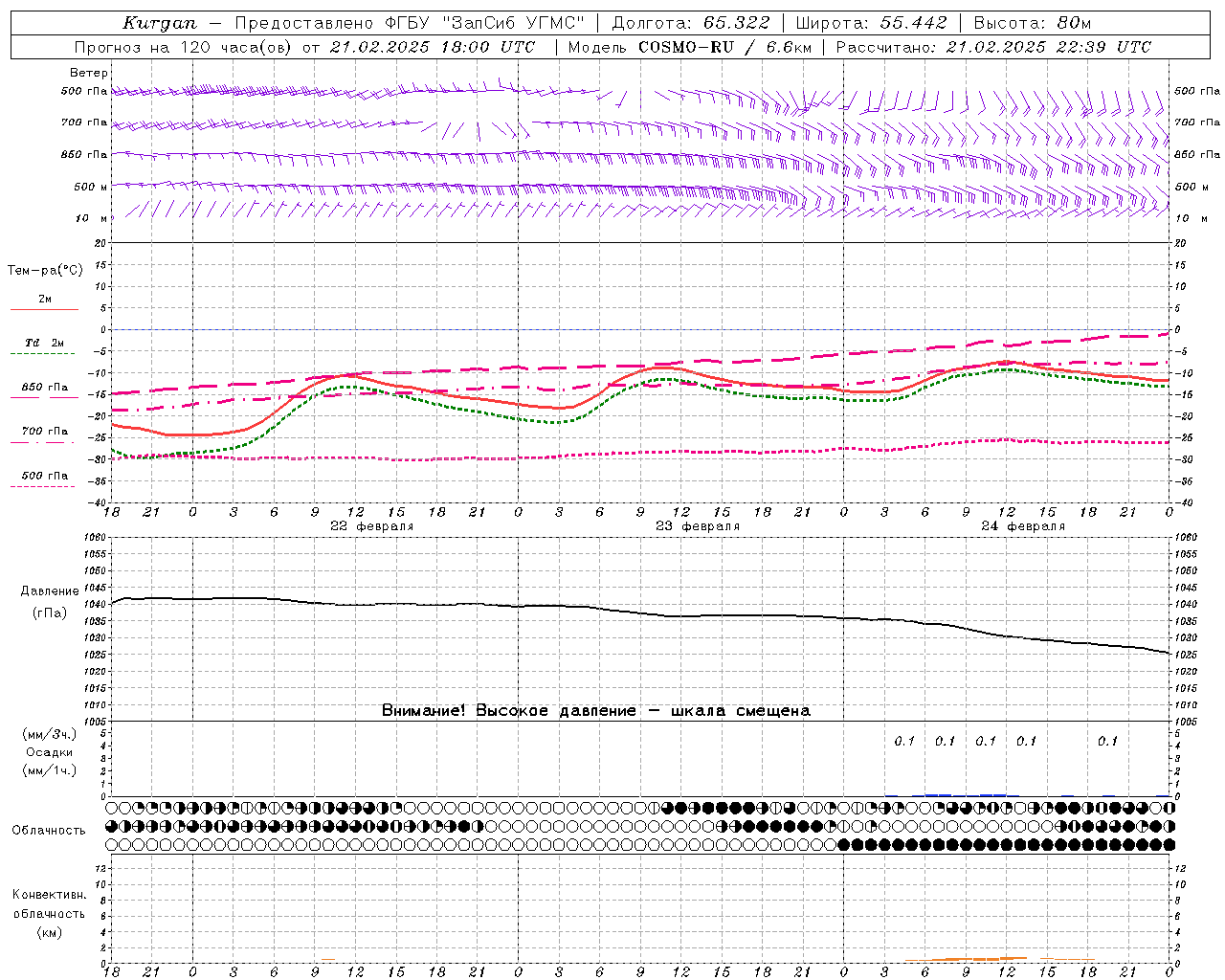Select the Осадки panel label
The width and height of the screenshot is (1225, 980).
point(50,752)
